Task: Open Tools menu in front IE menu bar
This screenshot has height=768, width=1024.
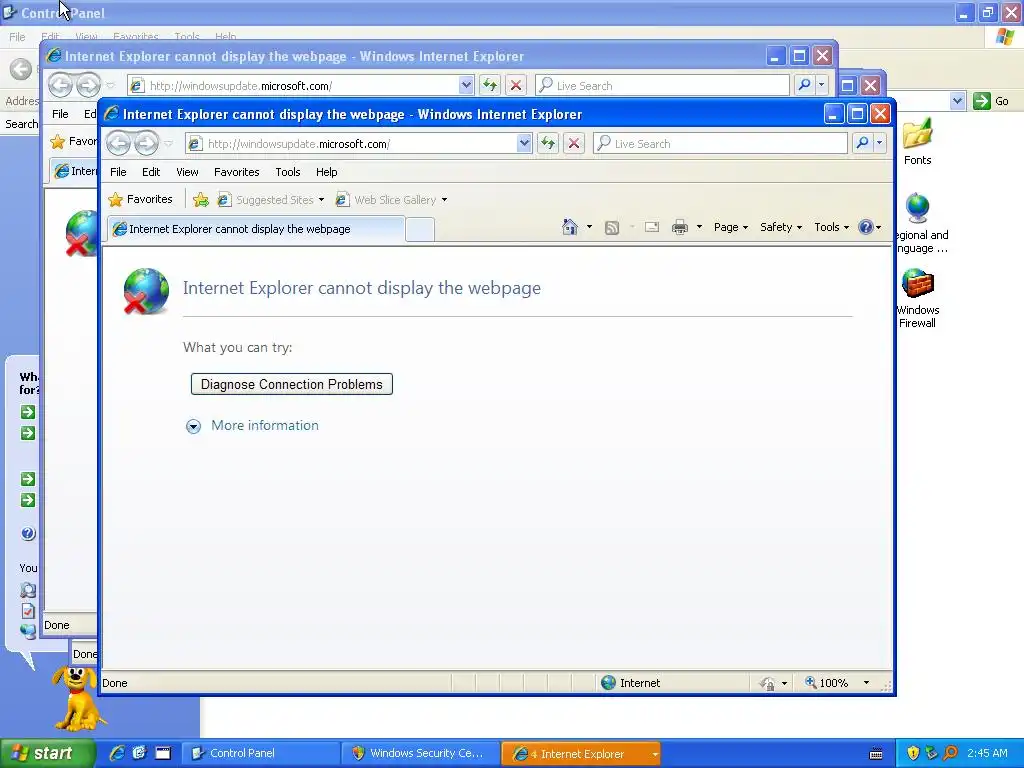Action: click(287, 172)
